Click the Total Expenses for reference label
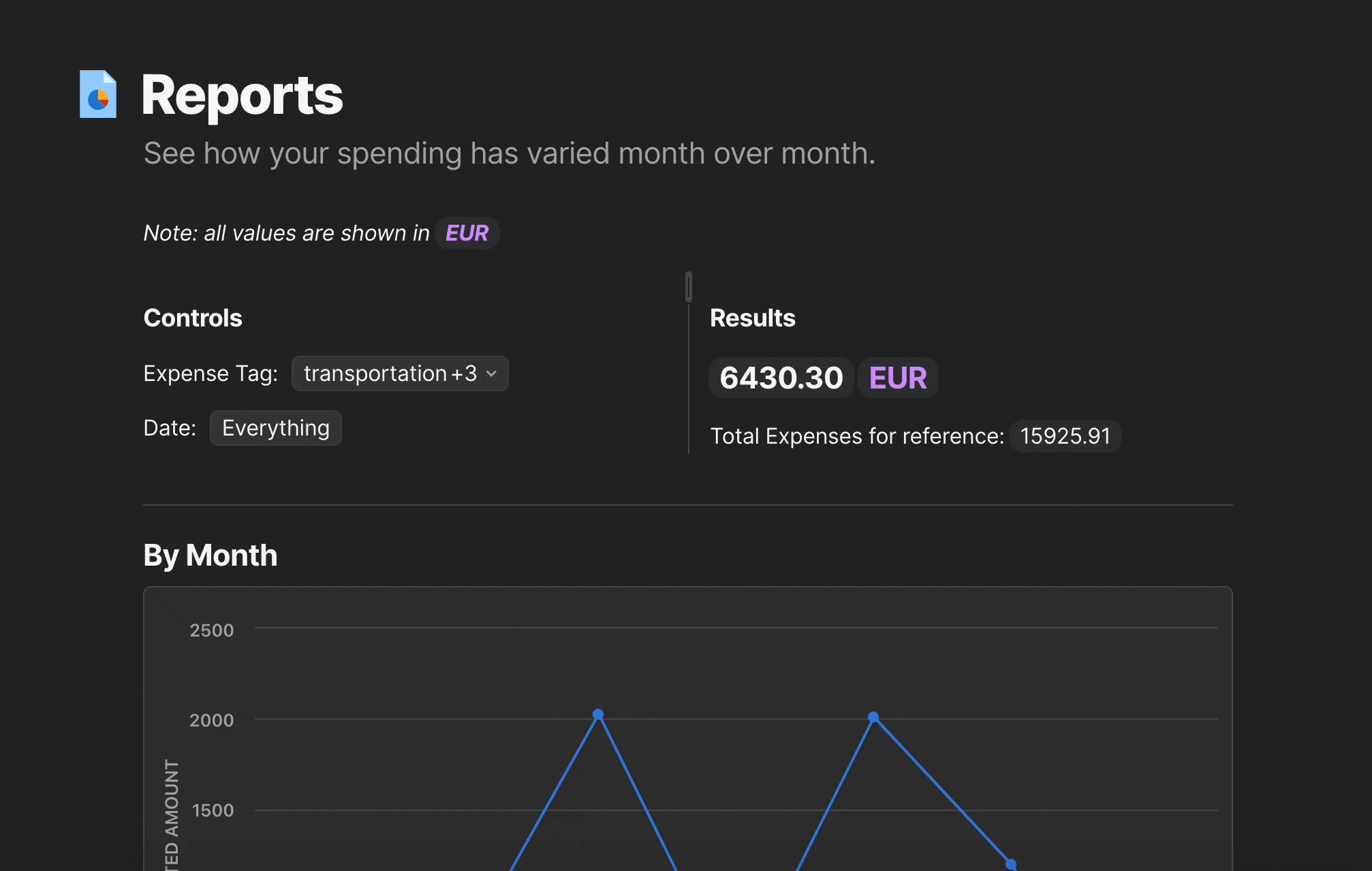This screenshot has width=1372, height=871. pos(858,436)
